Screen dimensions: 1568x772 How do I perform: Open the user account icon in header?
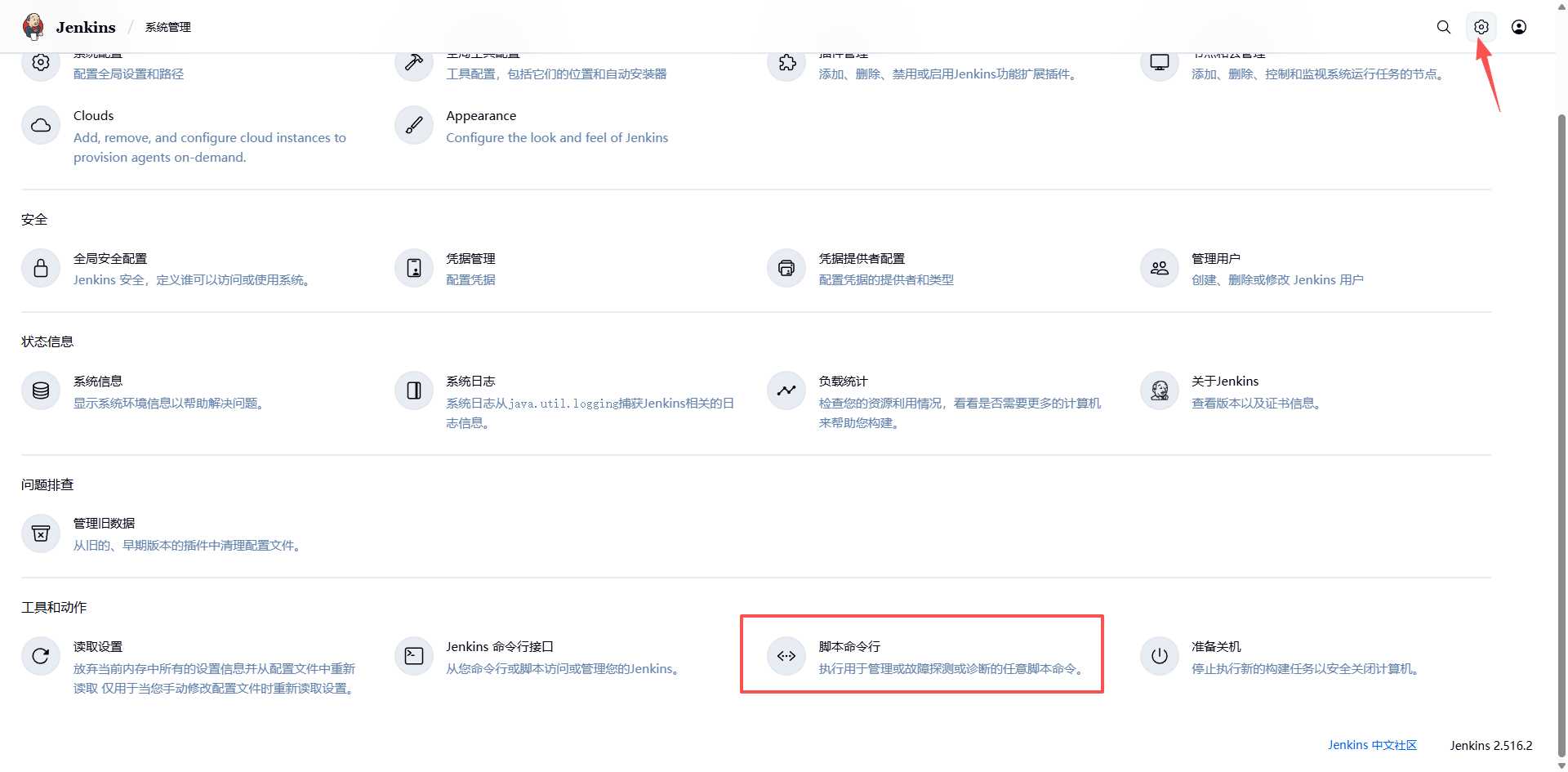click(1519, 27)
